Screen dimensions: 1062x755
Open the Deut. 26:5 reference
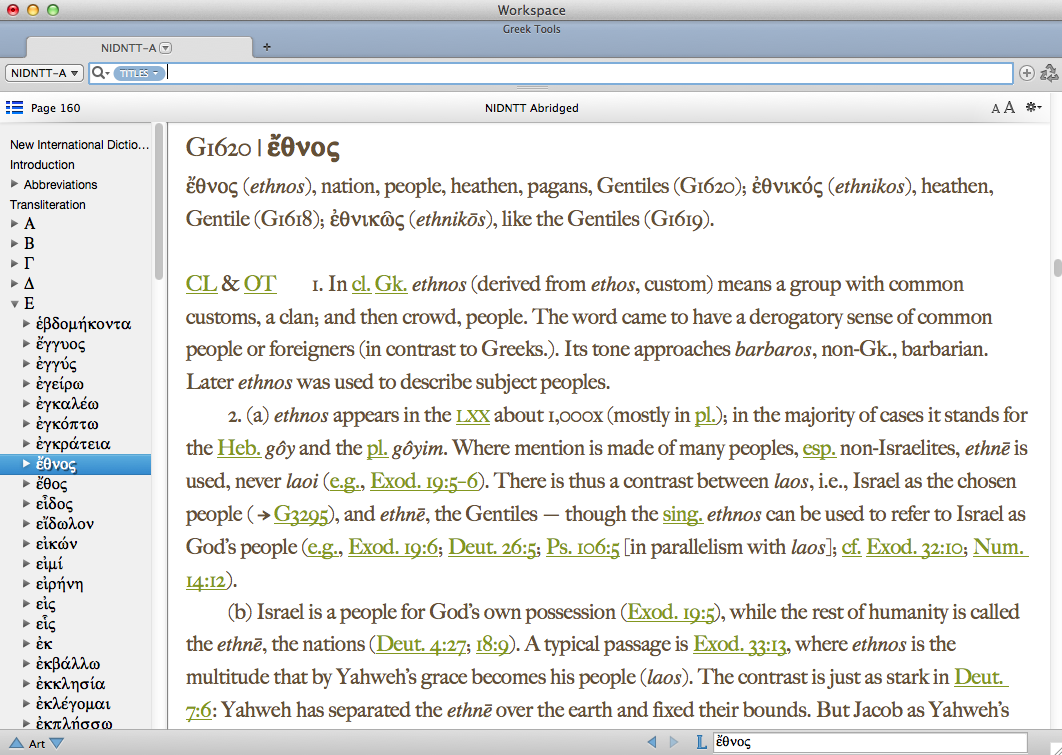[x=492, y=547]
